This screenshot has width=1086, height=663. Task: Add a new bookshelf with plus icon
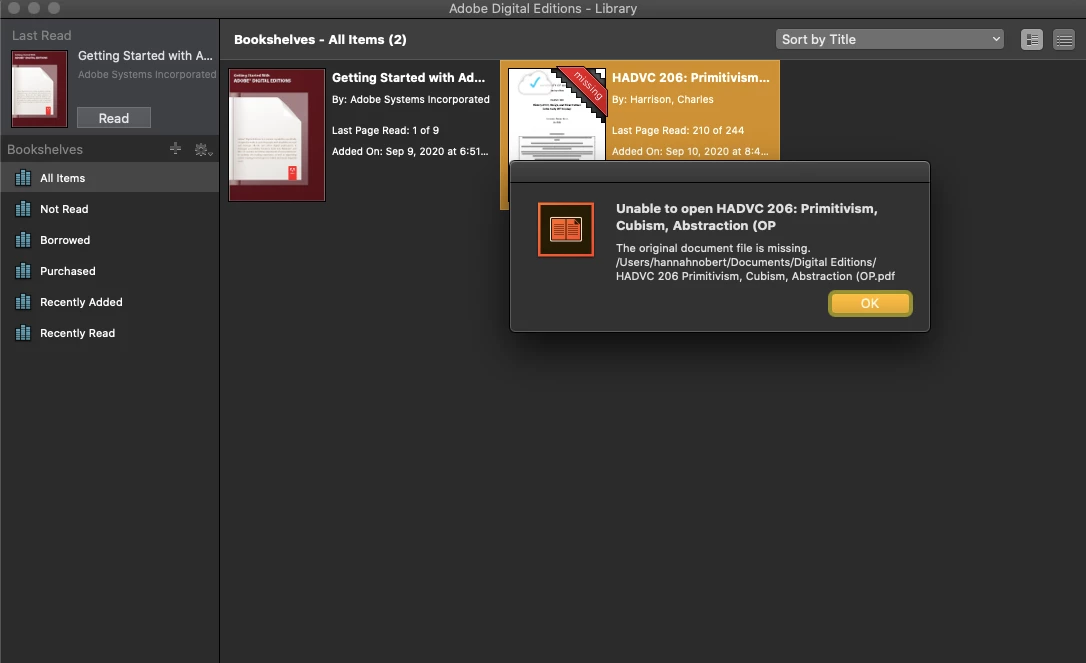[175, 148]
